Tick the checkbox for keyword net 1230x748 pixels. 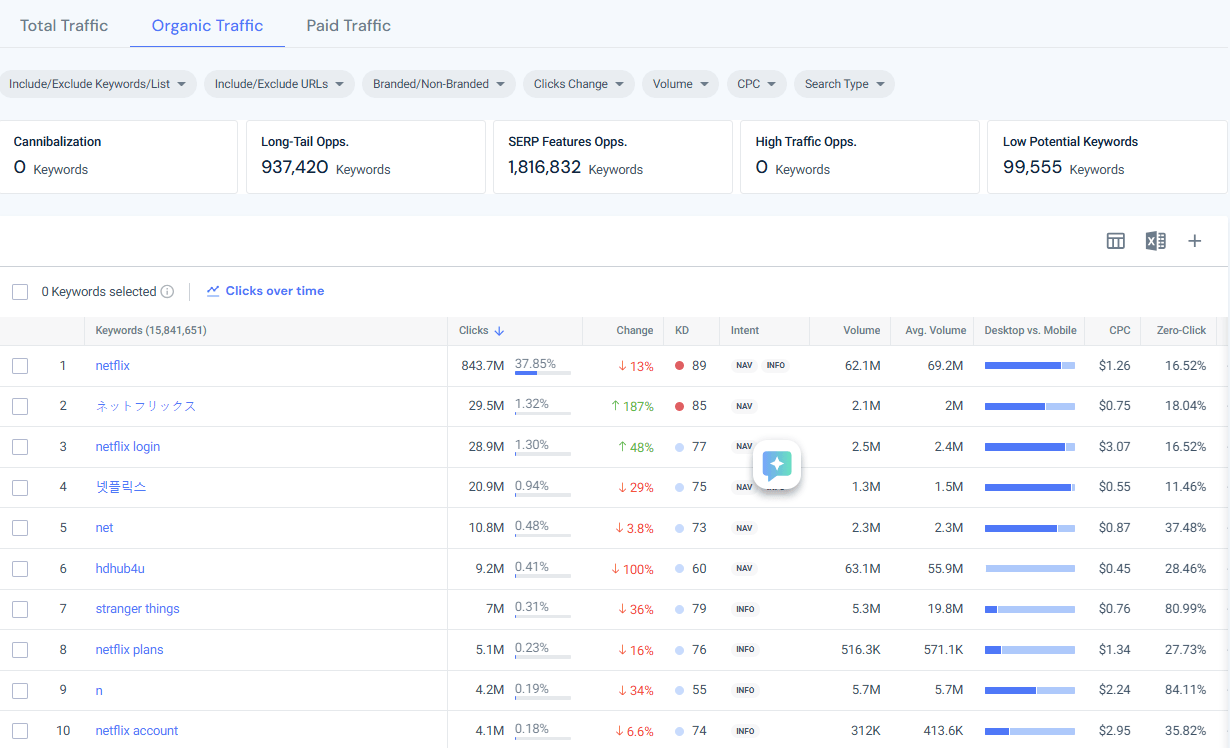(20, 528)
